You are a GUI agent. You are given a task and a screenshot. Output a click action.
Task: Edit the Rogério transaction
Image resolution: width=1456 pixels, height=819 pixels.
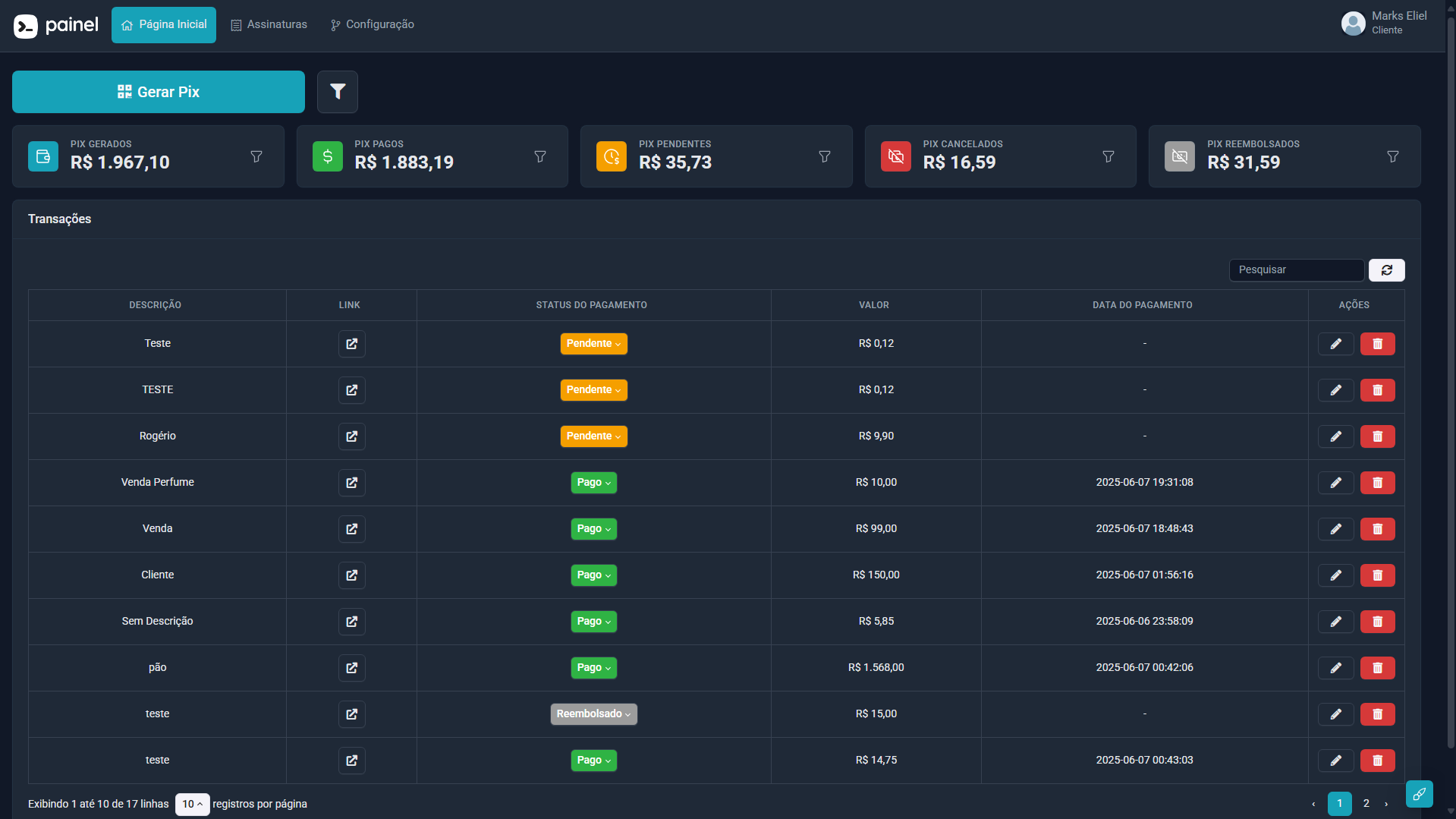pyautogui.click(x=1335, y=436)
